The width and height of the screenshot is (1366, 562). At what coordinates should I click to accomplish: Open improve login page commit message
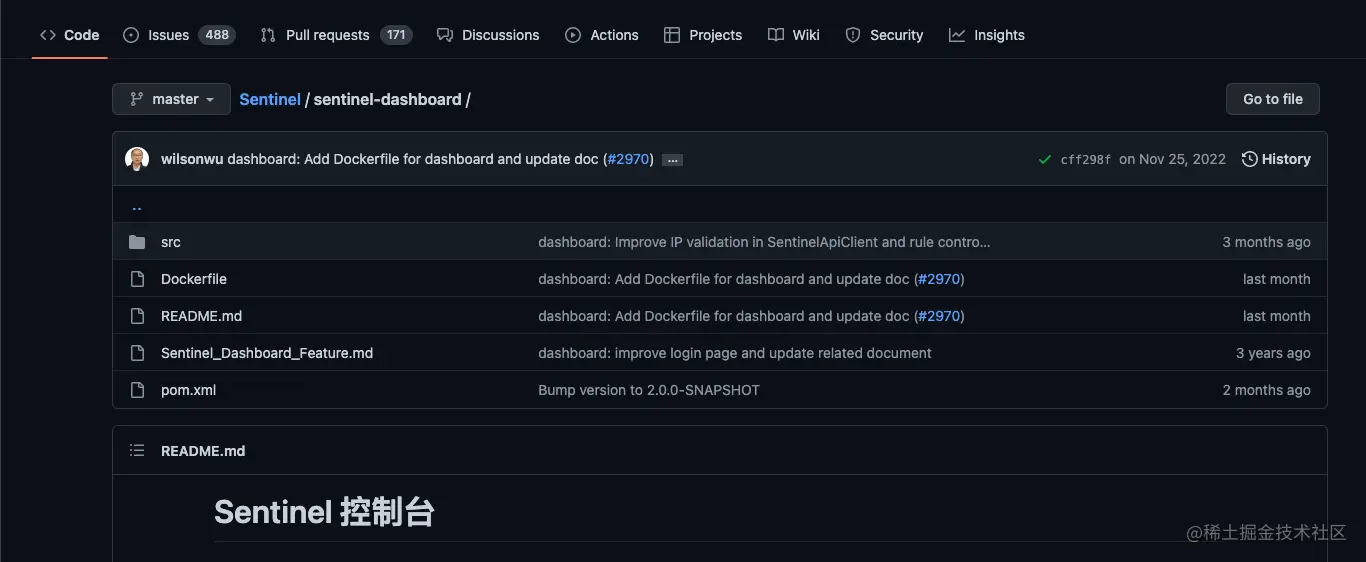(735, 353)
